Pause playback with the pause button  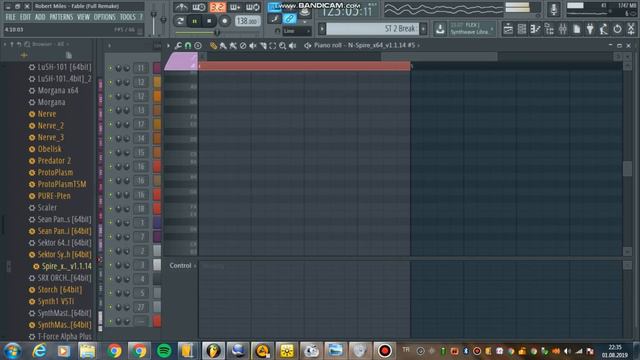click(195, 21)
